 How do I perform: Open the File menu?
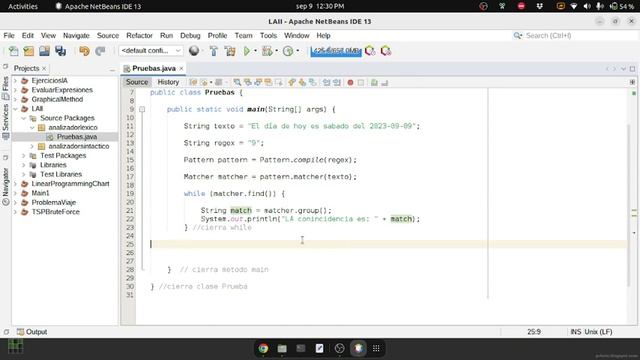tap(9, 36)
